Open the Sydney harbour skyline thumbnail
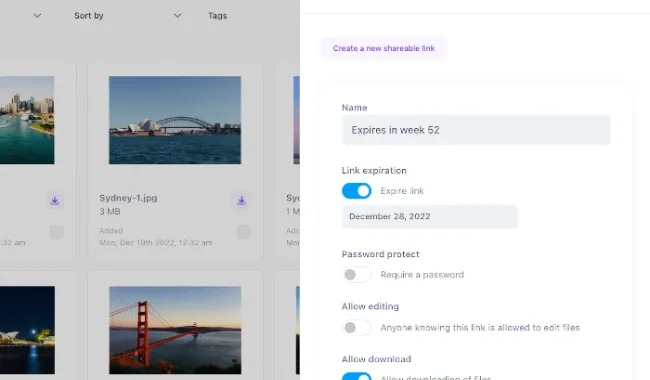The width and height of the screenshot is (650, 380). 27,120
